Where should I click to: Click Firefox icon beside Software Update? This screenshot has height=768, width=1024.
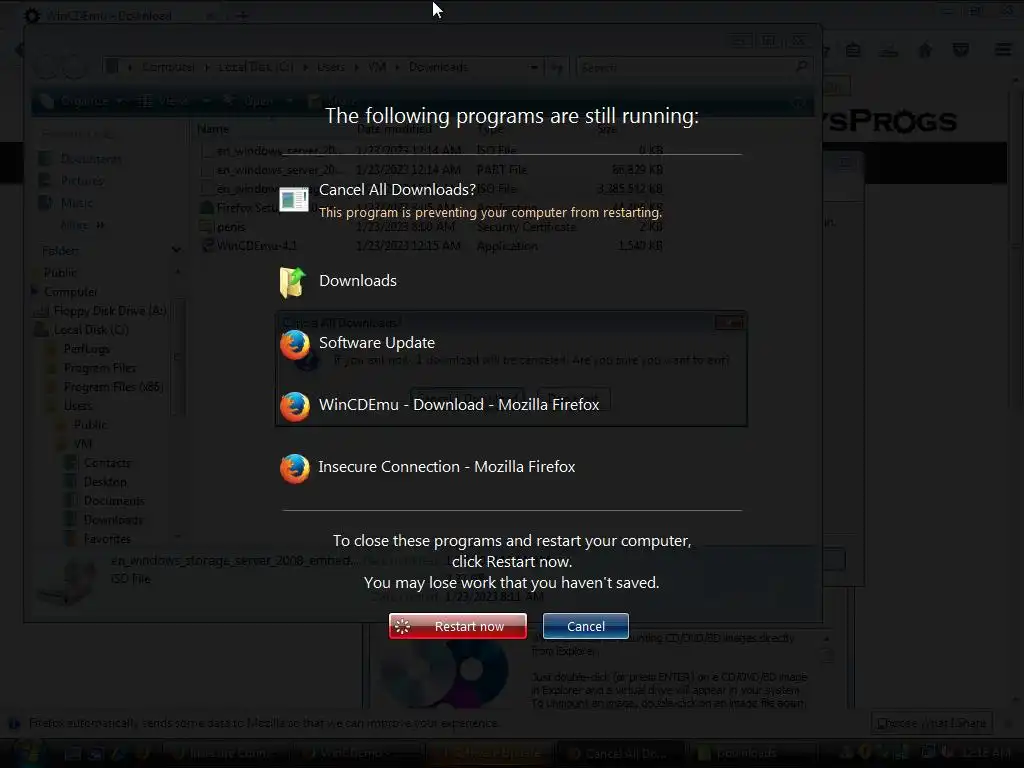pyautogui.click(x=295, y=344)
